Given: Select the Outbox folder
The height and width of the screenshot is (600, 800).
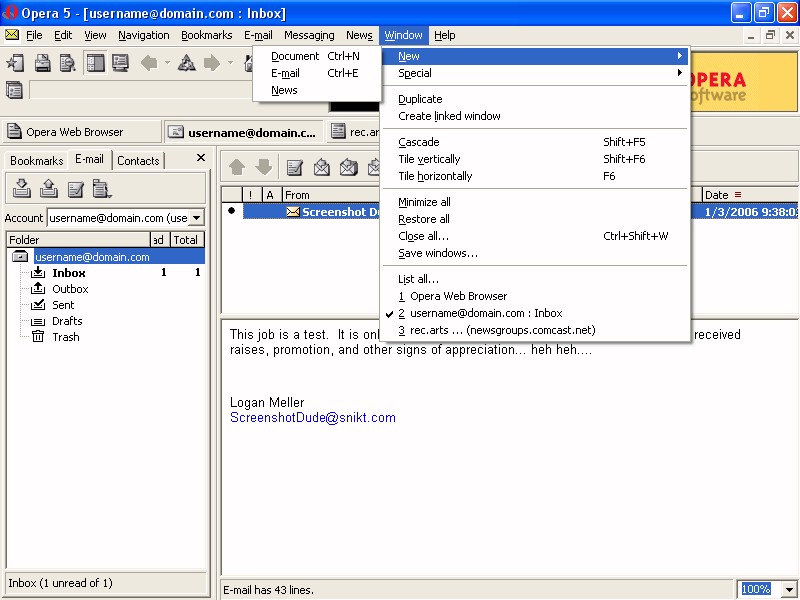Looking at the screenshot, I should click(70, 289).
